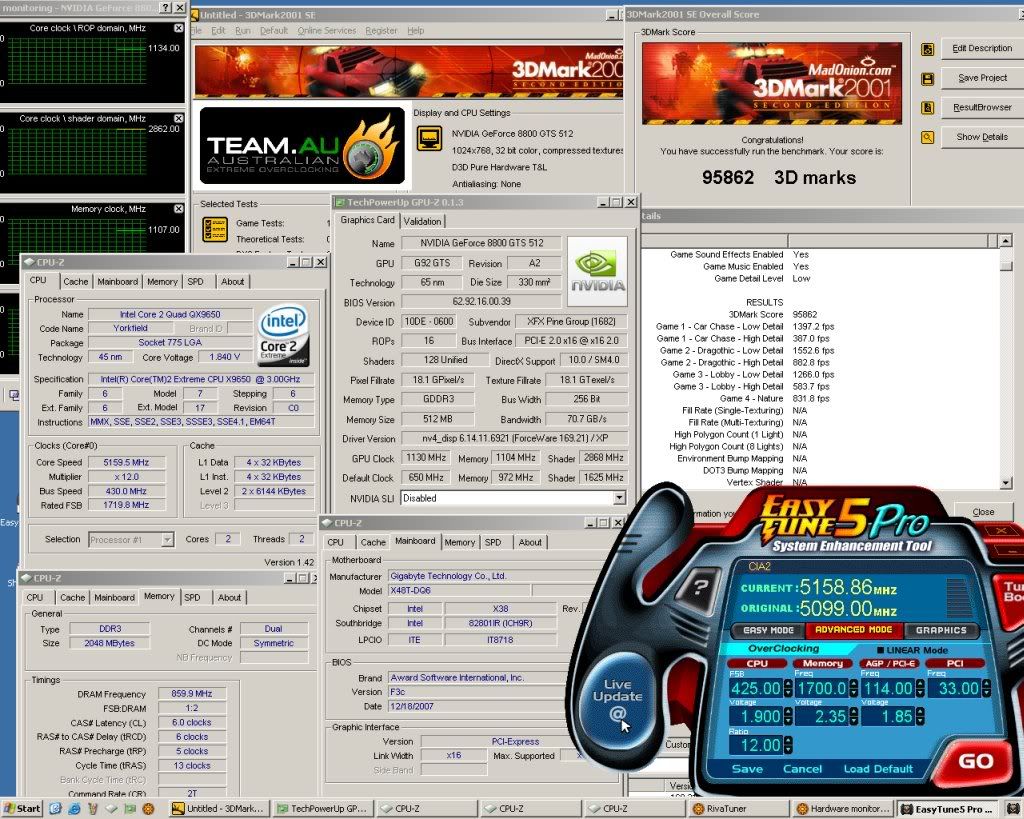This screenshot has width=1024, height=819.
Task: Click the details list scroll-up arrow in 3DMark
Action: [x=1006, y=241]
